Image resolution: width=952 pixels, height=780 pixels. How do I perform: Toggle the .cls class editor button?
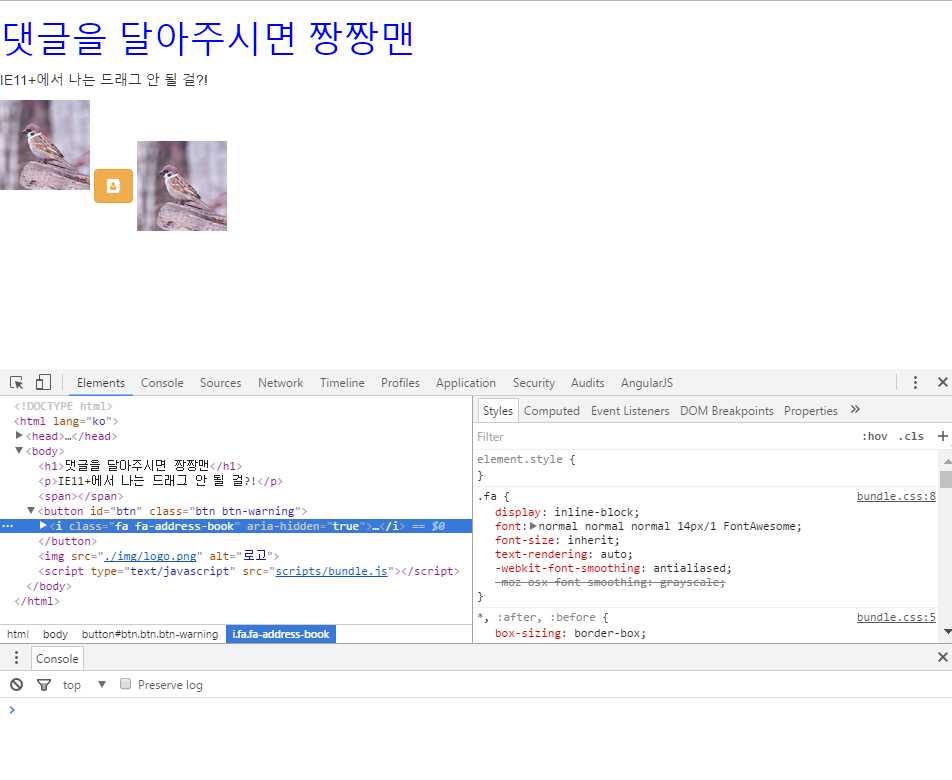click(911, 436)
